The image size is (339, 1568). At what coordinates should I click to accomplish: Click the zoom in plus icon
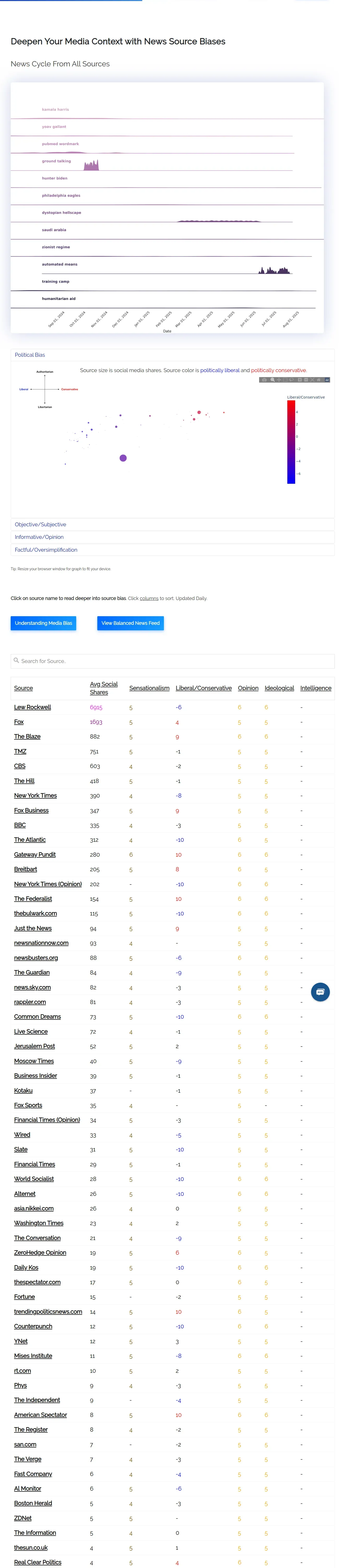point(300,380)
